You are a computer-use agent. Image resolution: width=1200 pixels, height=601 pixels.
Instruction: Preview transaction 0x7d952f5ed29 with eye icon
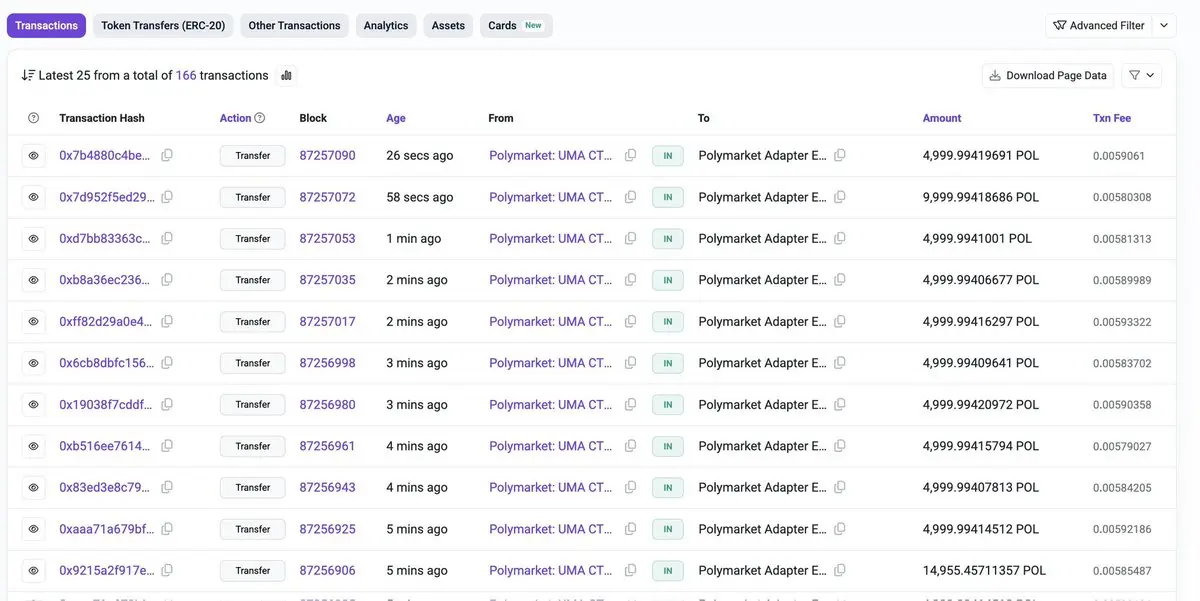tap(33, 197)
